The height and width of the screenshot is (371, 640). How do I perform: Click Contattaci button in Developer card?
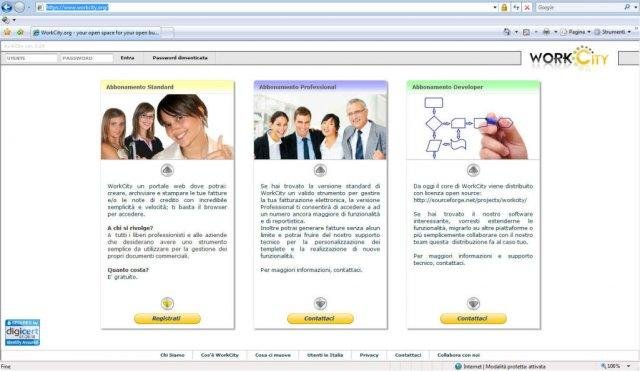pos(473,318)
